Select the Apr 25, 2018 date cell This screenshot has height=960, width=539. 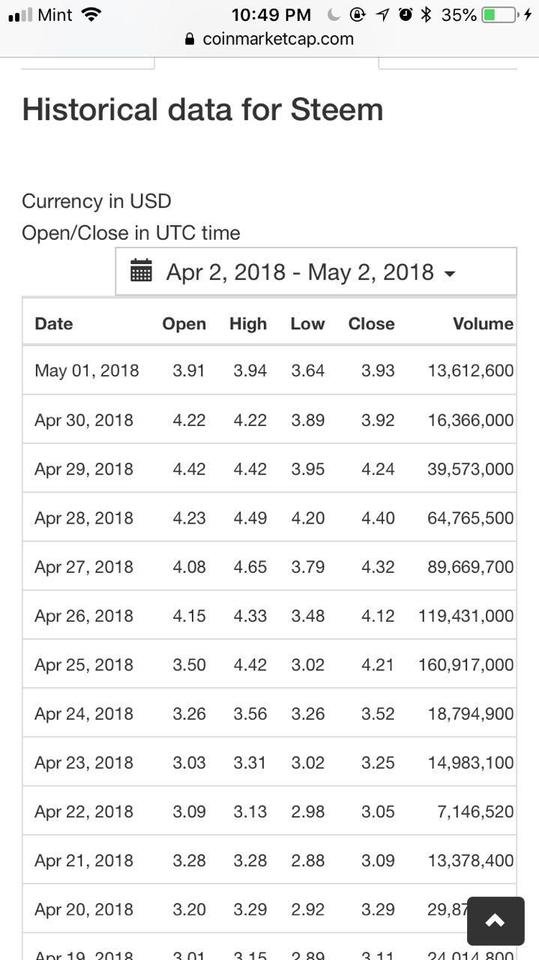tap(84, 664)
